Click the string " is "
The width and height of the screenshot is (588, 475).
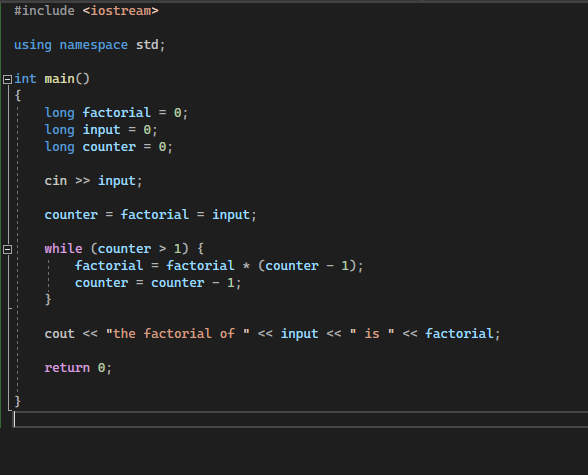pos(372,334)
